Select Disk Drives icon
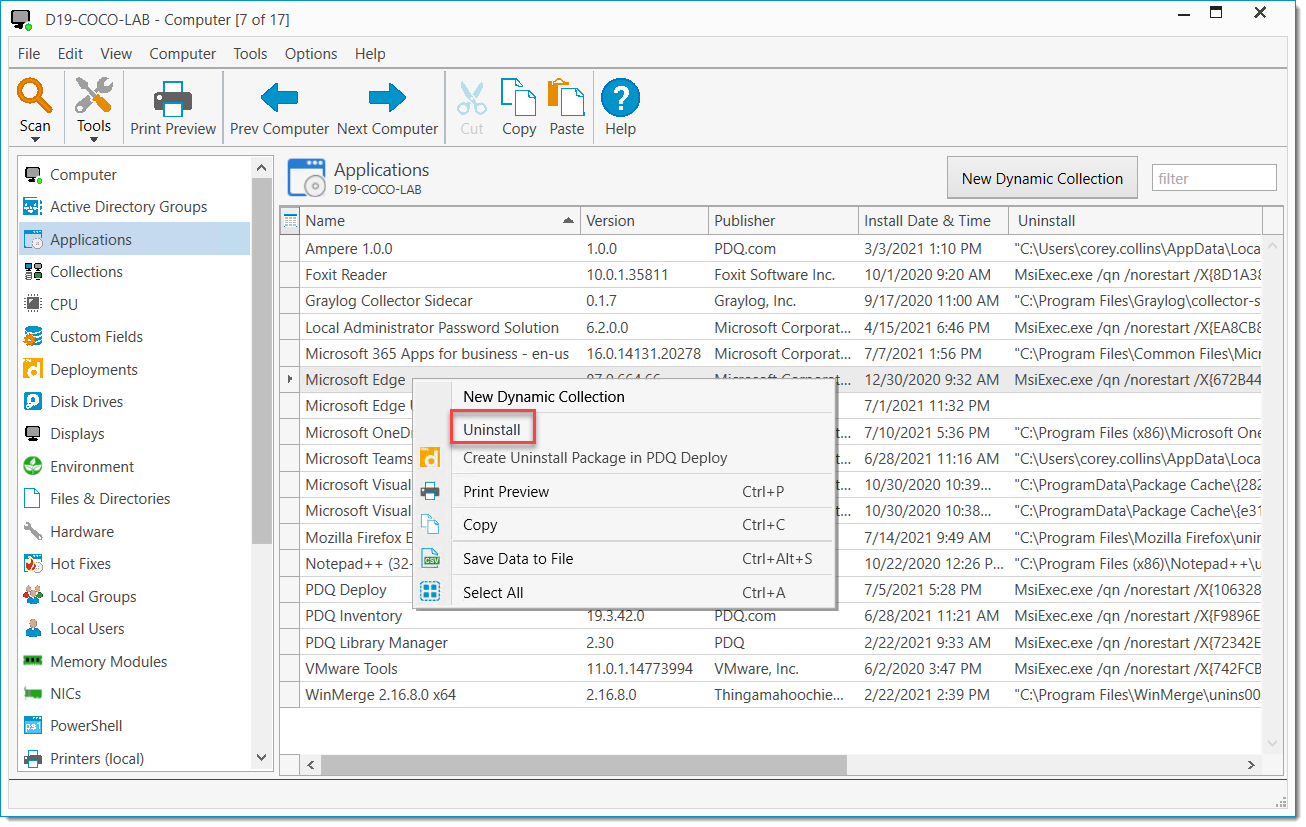This screenshot has height=827, width=1306. pos(33,402)
